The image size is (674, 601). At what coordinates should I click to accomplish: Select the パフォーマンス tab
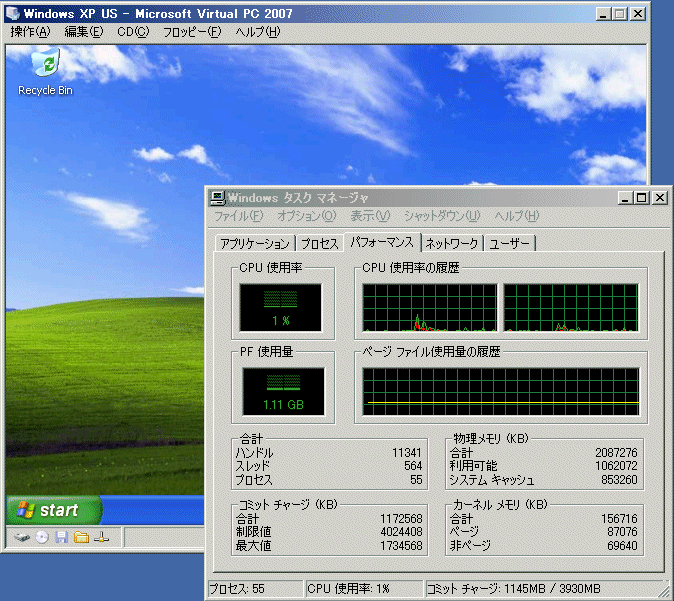click(382, 242)
